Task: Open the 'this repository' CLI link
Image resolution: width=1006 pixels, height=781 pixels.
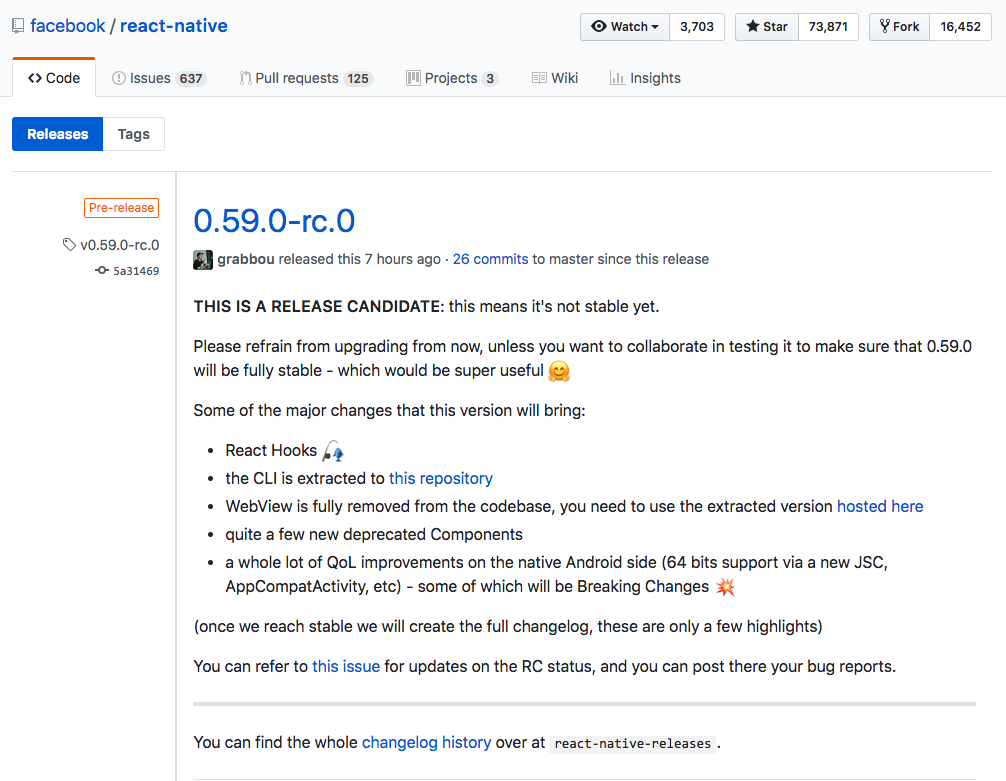Action: coord(441,479)
